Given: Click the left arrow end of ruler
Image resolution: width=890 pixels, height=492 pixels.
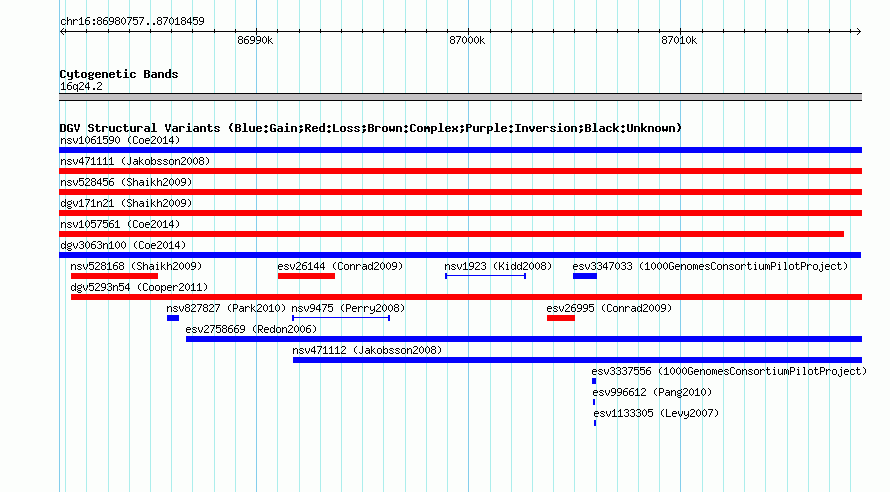Looking at the screenshot, I should point(63,31).
